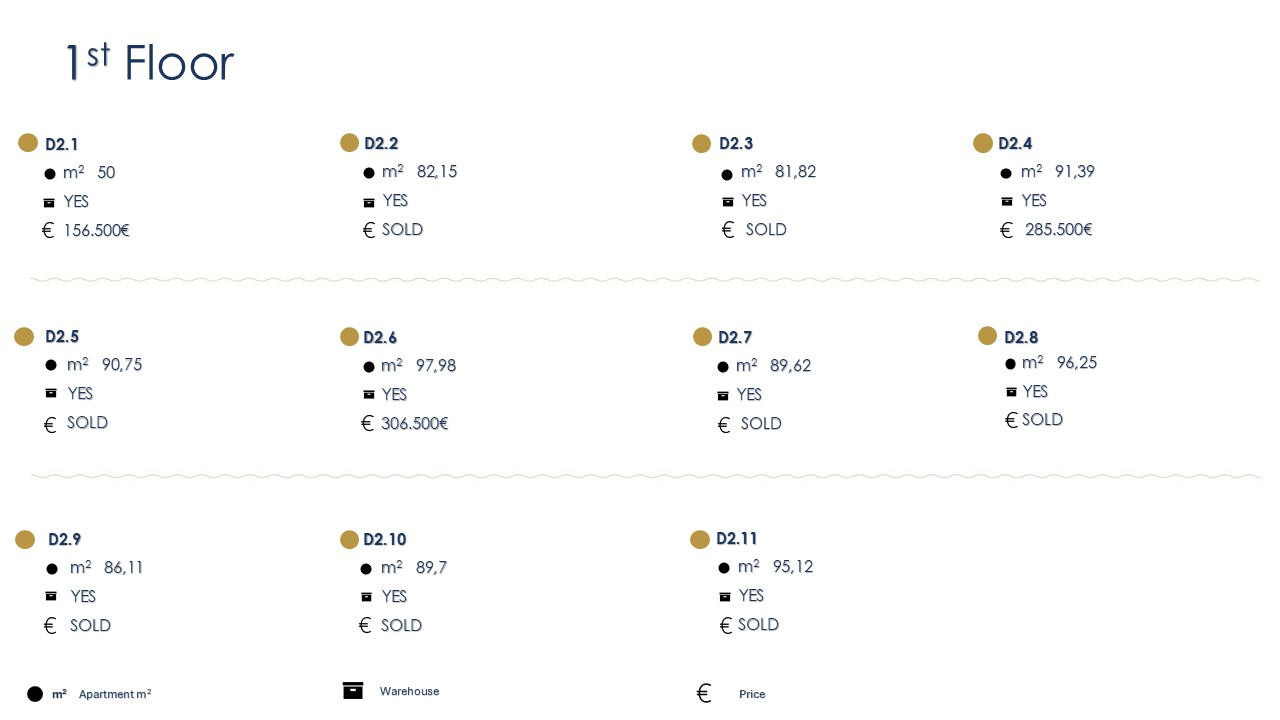1280x720 pixels.
Task: Click the gold circle next to D2.6
Action: 349,337
